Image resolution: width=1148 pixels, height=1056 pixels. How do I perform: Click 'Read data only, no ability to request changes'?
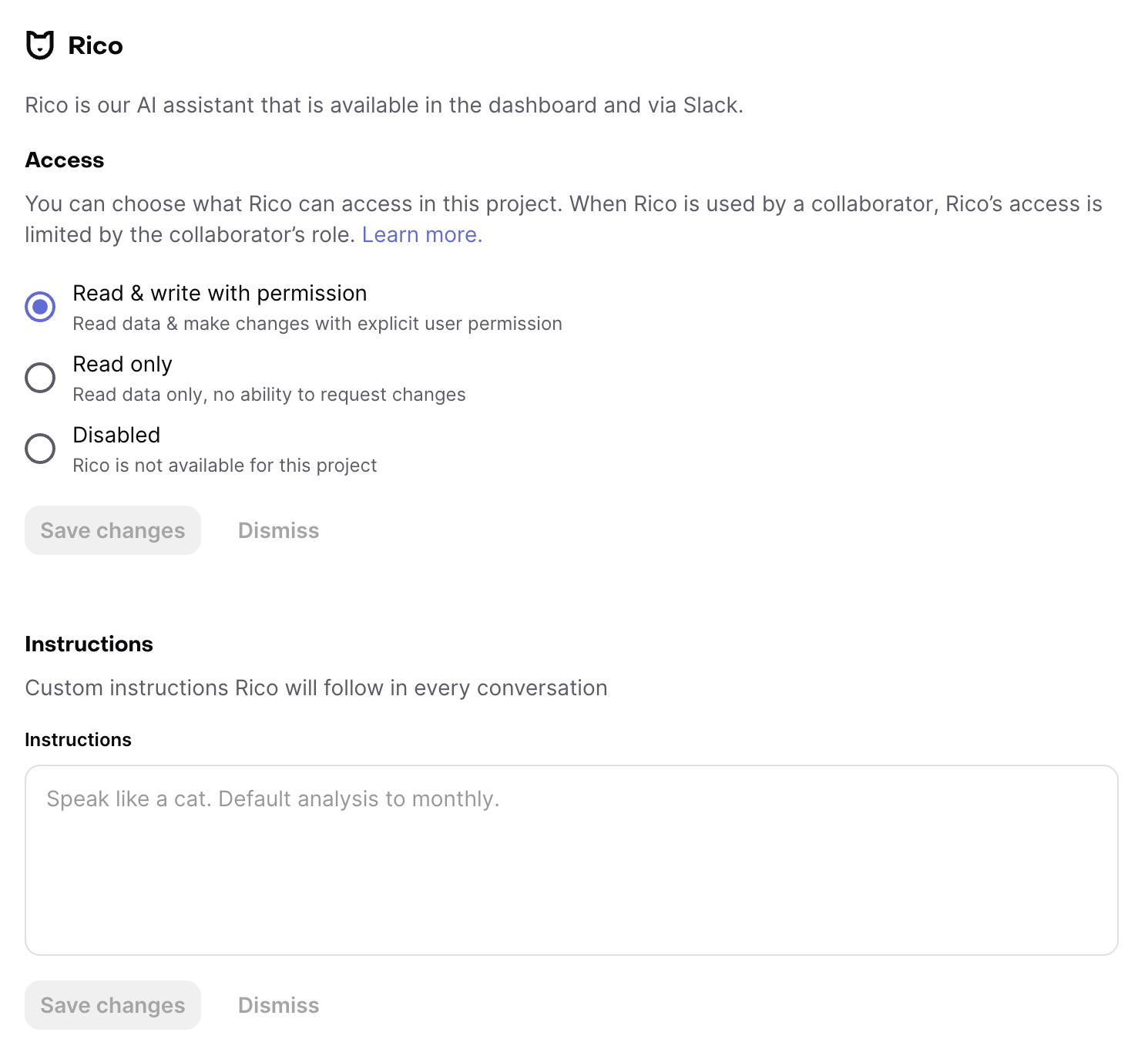click(269, 395)
